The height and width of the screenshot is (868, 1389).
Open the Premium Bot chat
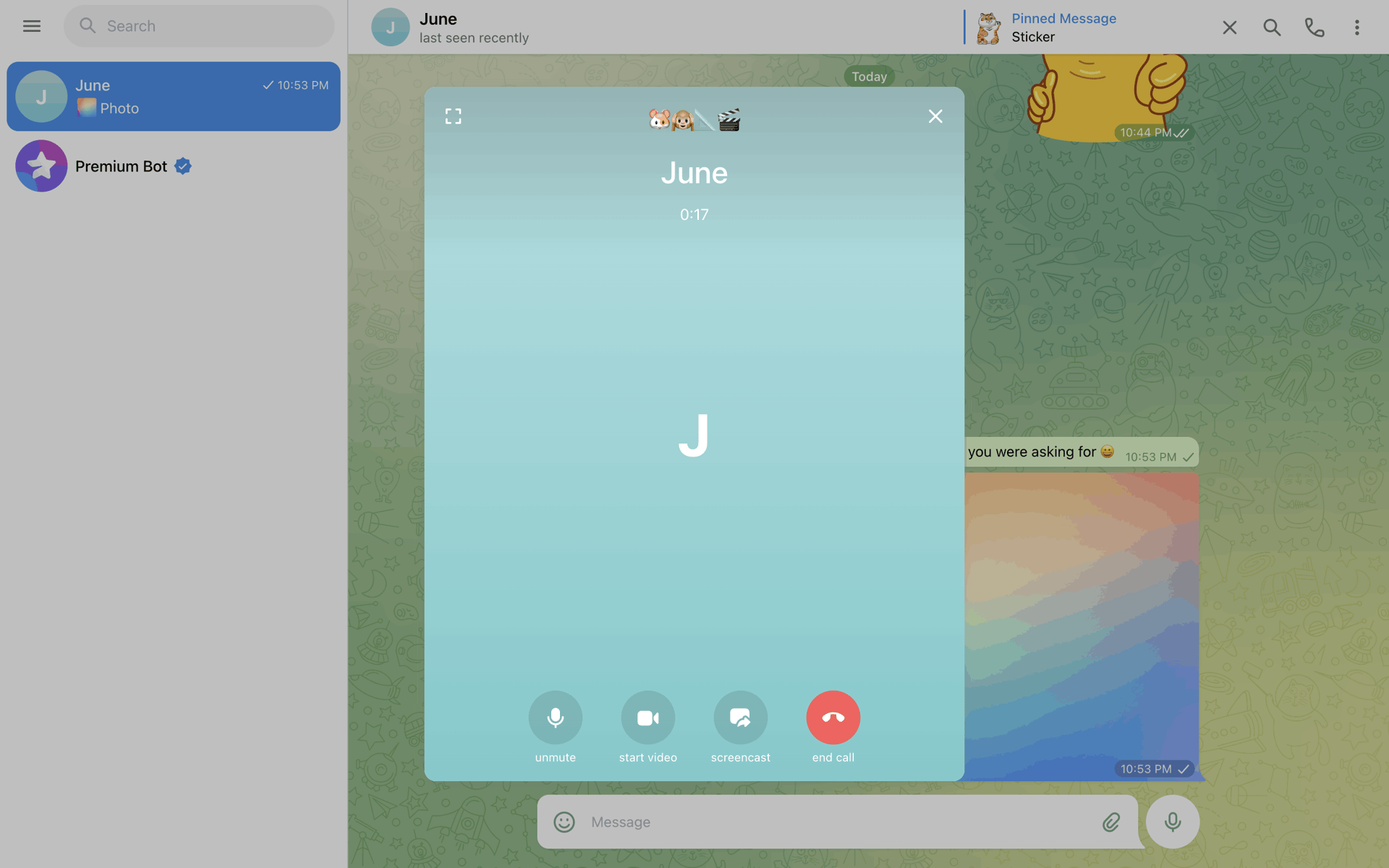174,166
